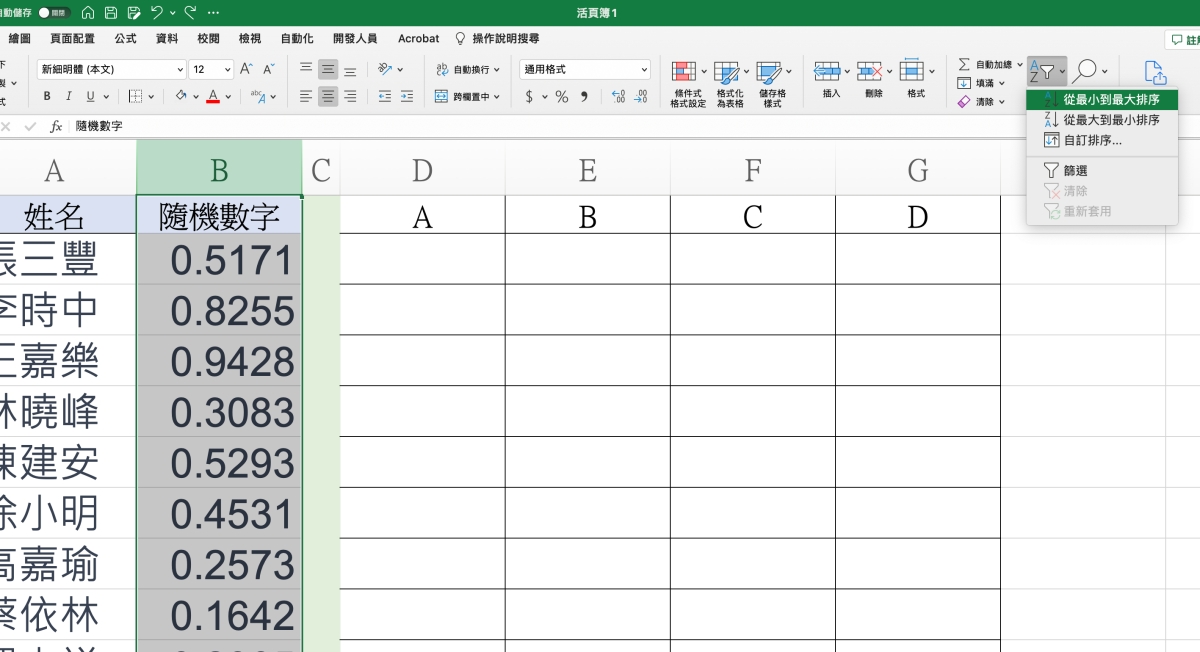This screenshot has width=1200, height=652.
Task: Open the 檢視 ribbon tab
Action: click(250, 38)
